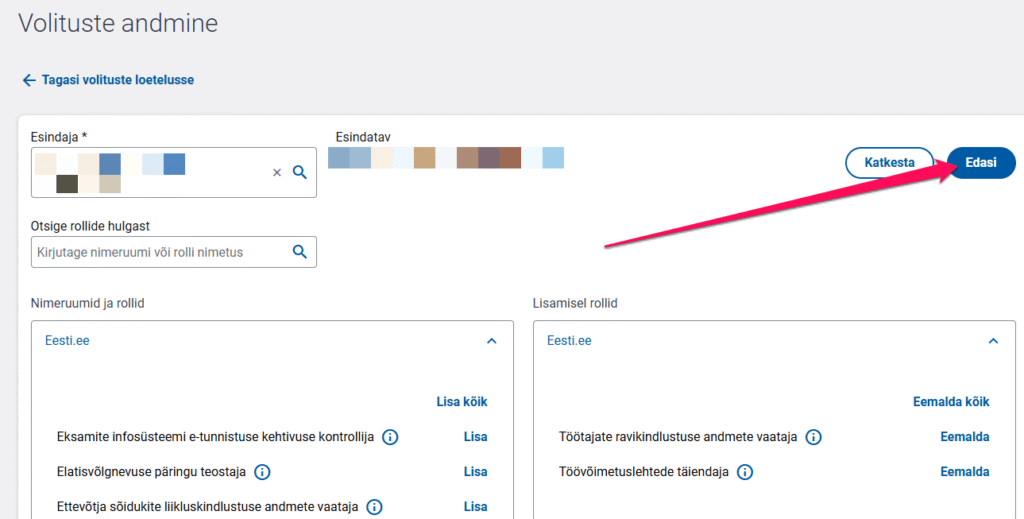
Task: Click the back arrow icon near Tagasi
Action: [x=29, y=80]
